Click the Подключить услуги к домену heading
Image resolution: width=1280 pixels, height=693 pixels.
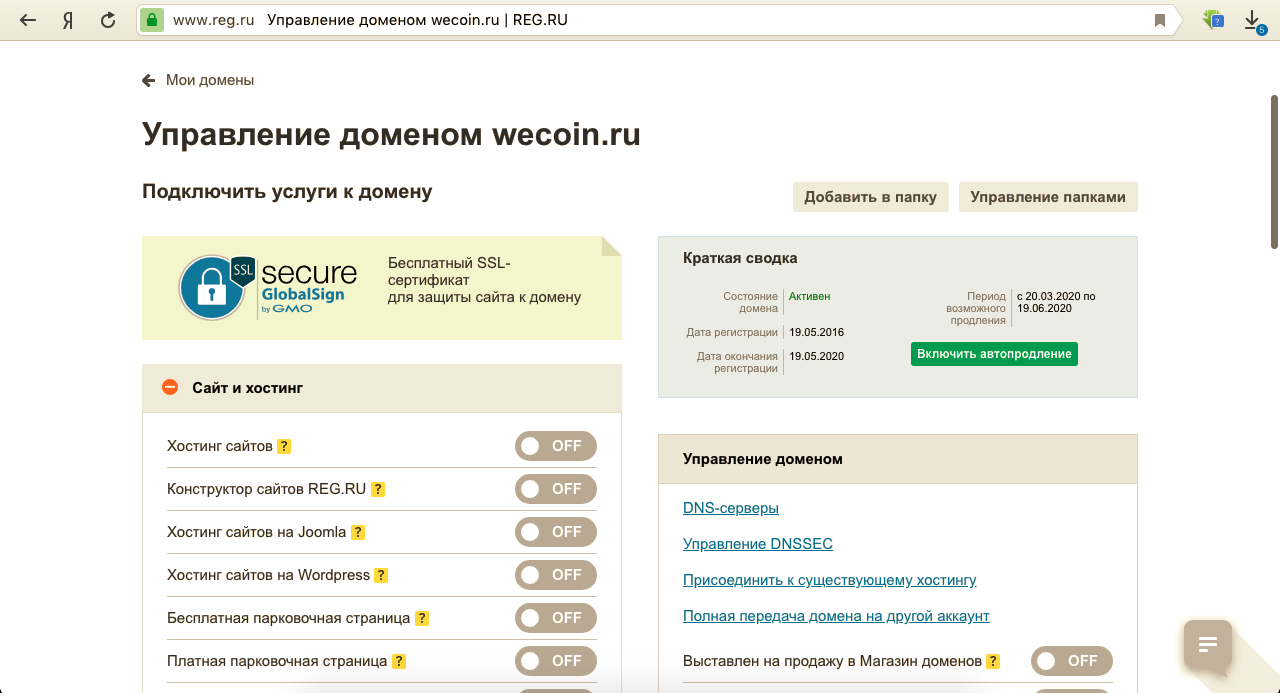pos(287,192)
